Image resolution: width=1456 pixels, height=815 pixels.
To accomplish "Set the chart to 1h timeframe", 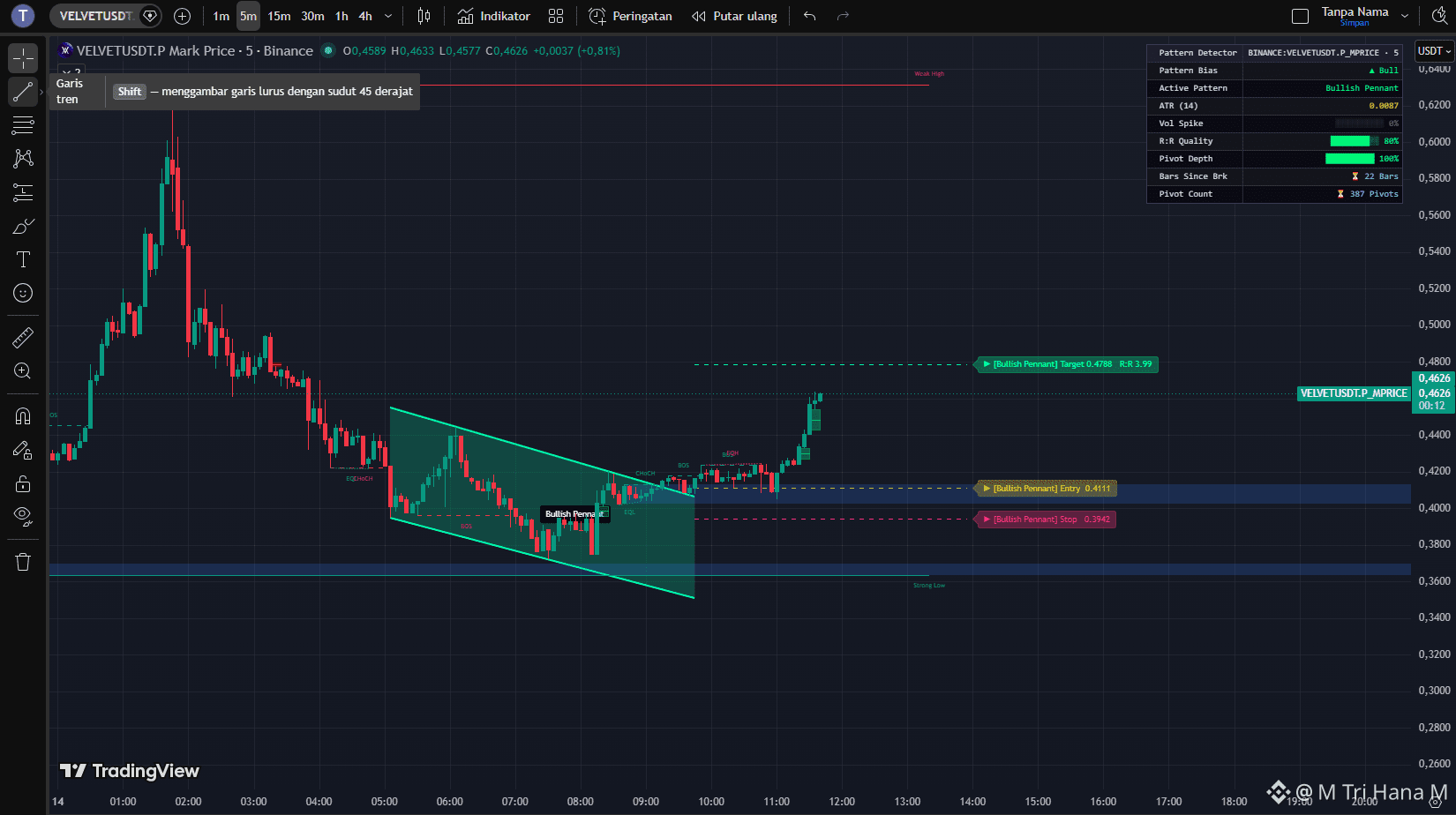I will 341,16.
